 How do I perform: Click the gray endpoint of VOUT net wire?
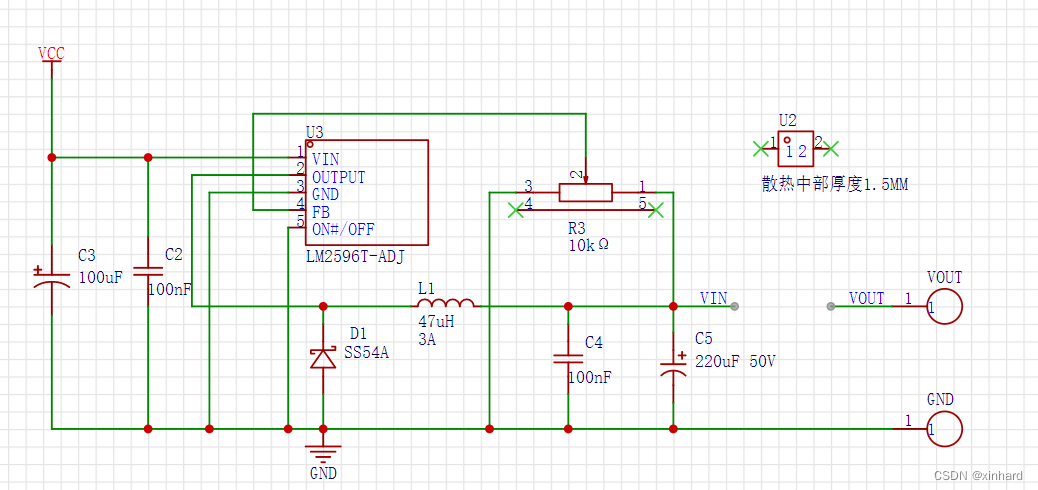[831, 306]
